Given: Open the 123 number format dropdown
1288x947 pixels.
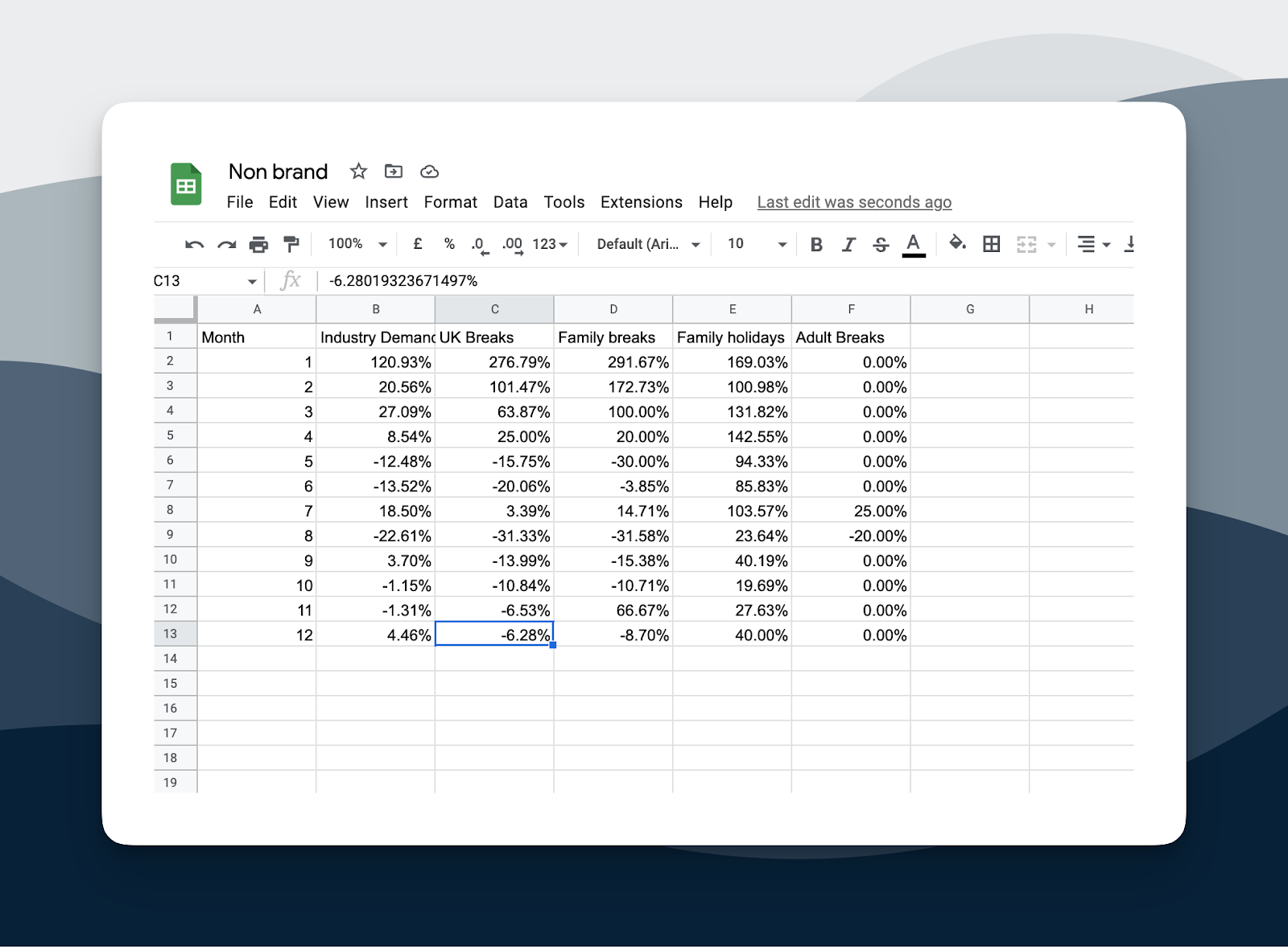Looking at the screenshot, I should (550, 244).
